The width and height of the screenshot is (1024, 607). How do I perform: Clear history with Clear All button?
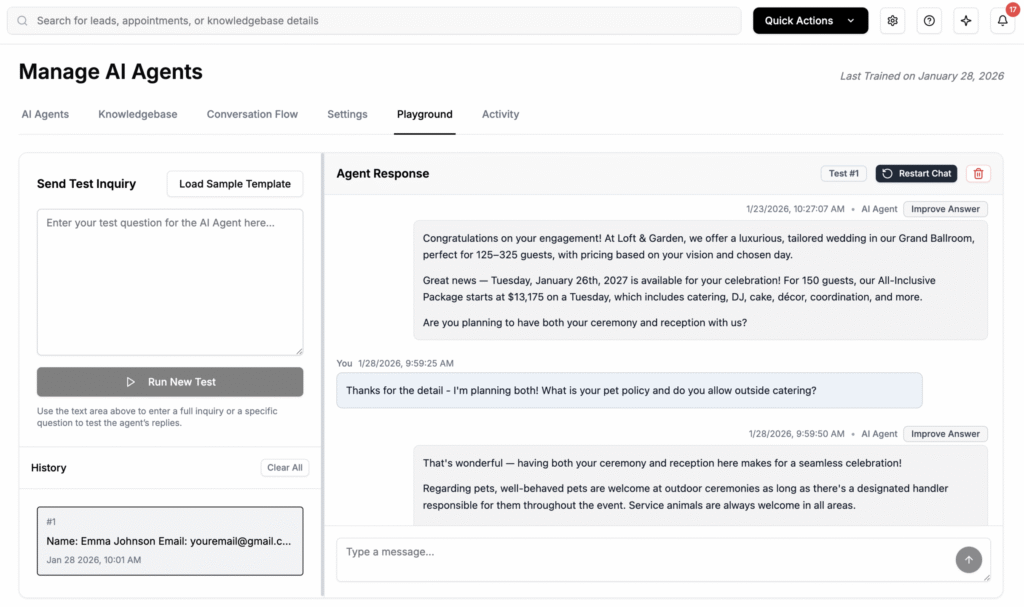coord(285,468)
